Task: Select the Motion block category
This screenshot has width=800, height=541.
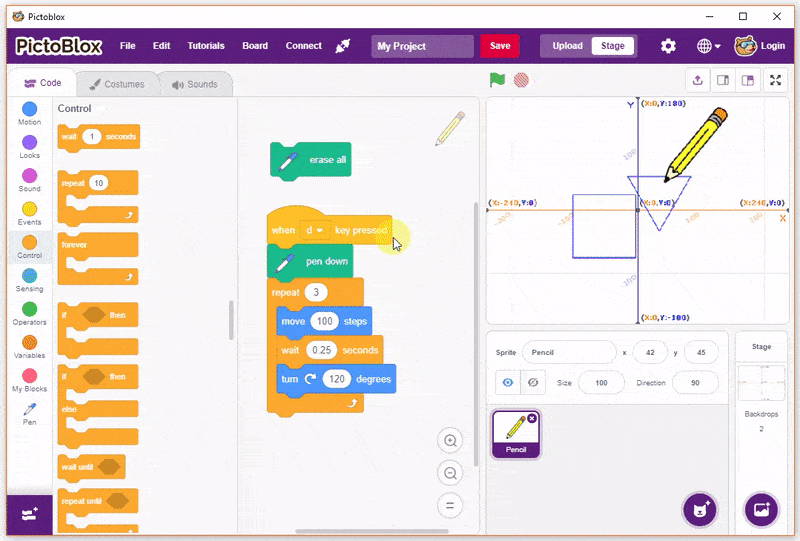Action: (x=30, y=113)
